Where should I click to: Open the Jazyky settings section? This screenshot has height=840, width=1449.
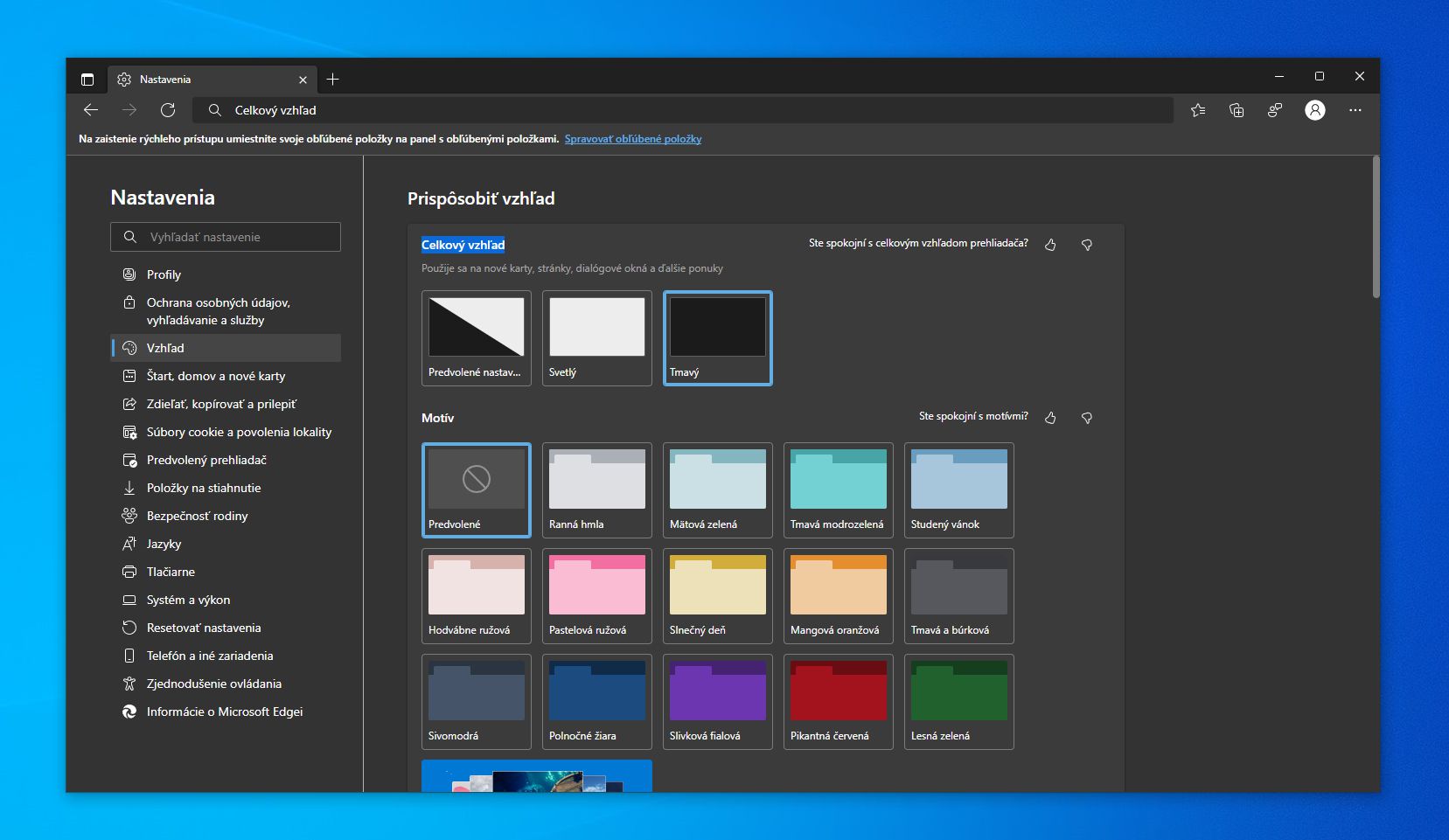(226, 544)
